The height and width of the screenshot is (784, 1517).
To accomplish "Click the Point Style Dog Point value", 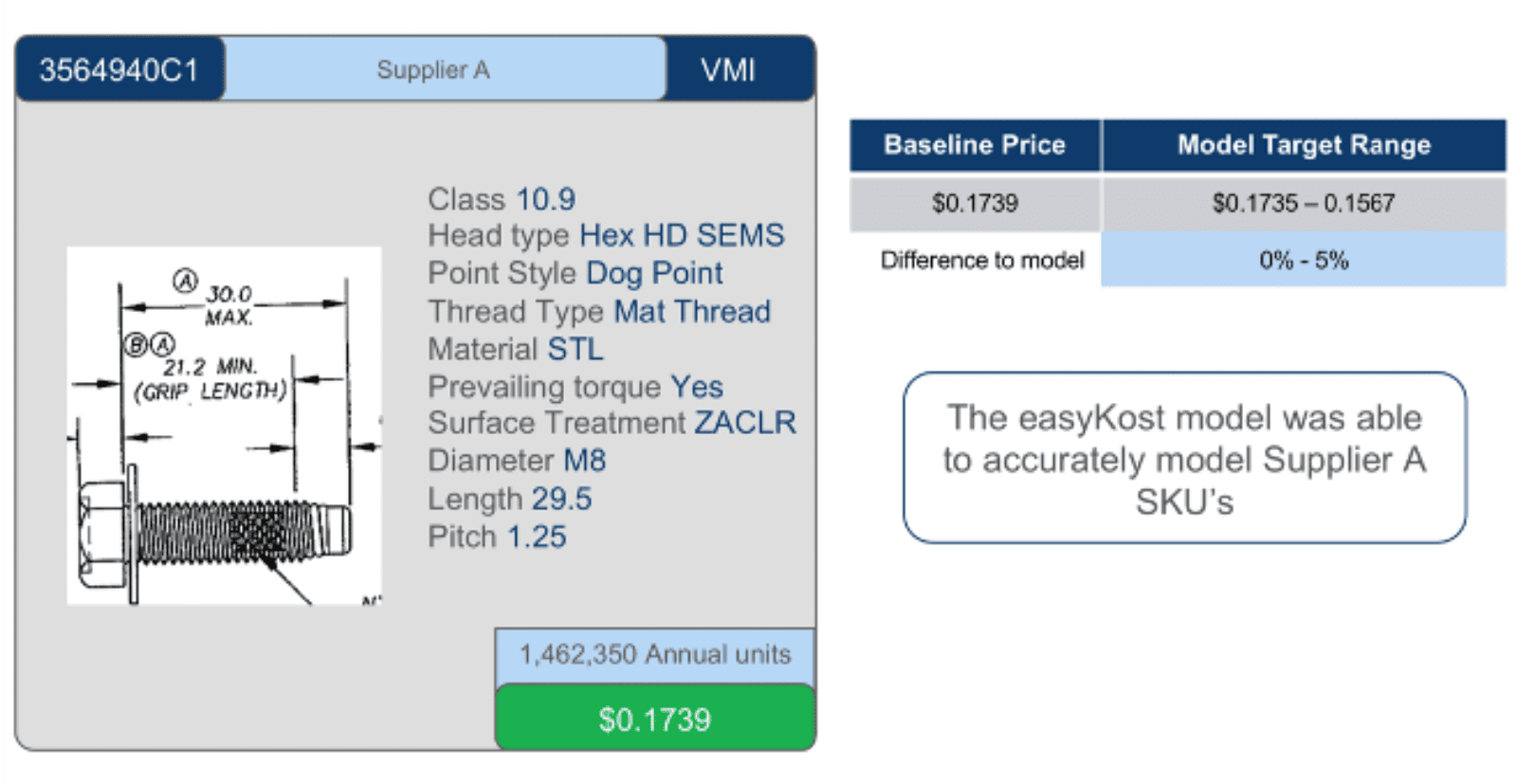I will (x=654, y=273).
